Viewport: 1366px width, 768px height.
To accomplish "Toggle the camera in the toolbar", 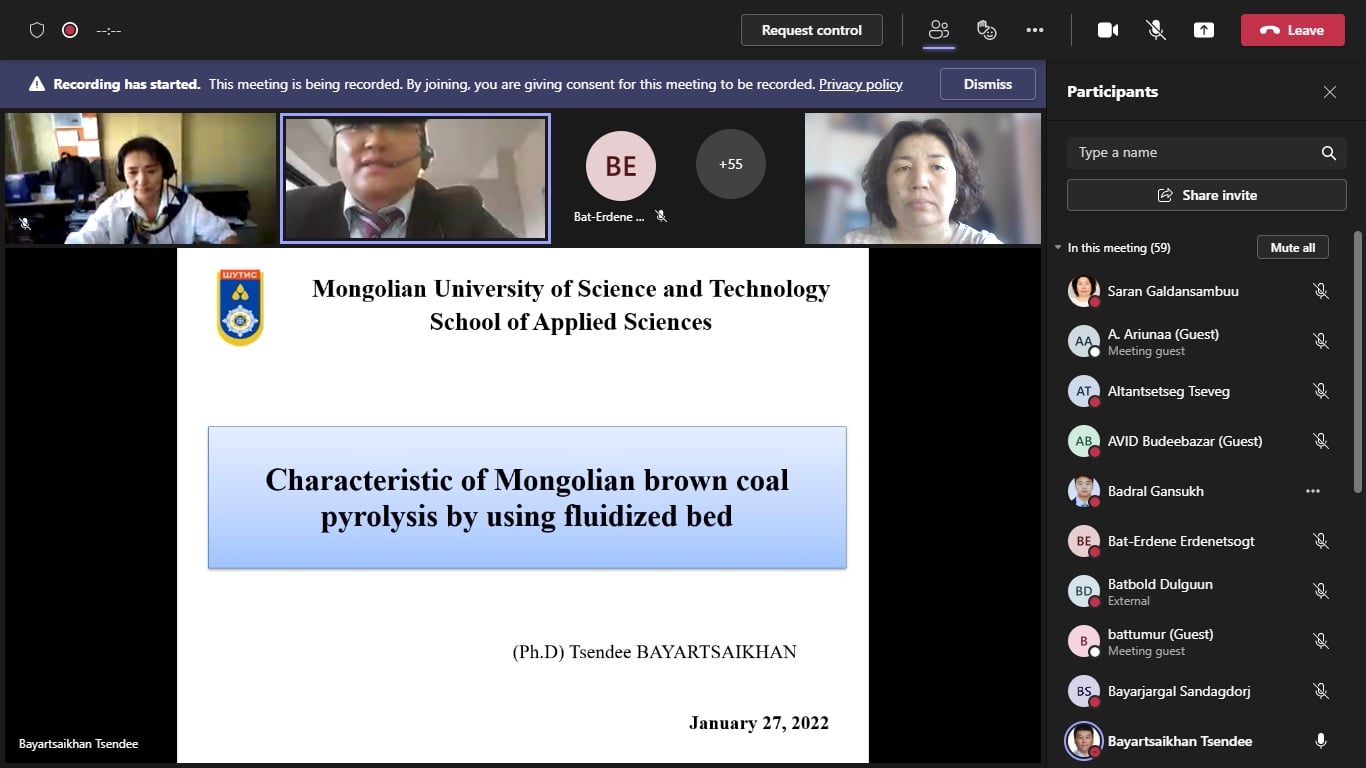I will 1108,30.
